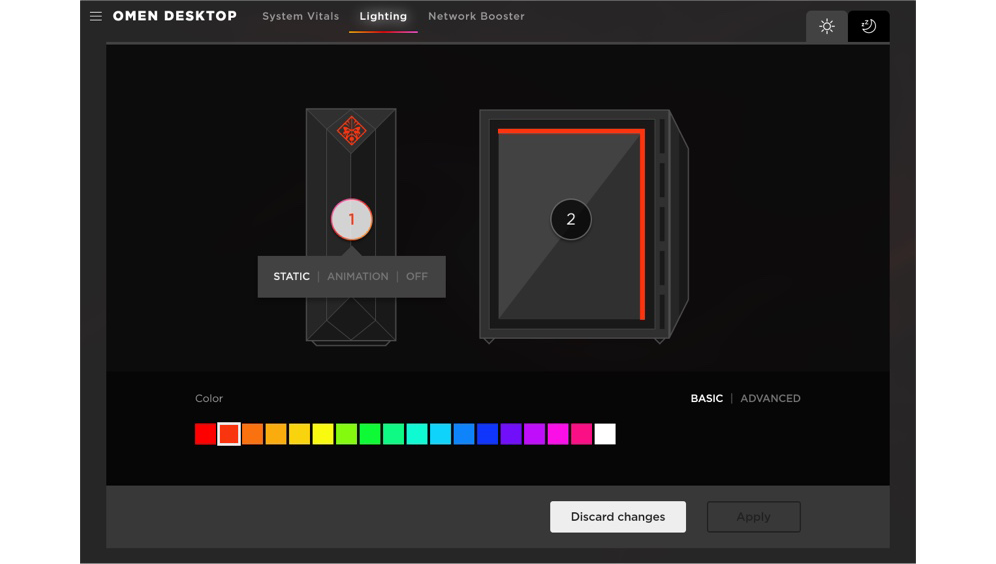Screen dimensions: 996x564
Task: Pick the turquoise swatch
Action: point(417,434)
